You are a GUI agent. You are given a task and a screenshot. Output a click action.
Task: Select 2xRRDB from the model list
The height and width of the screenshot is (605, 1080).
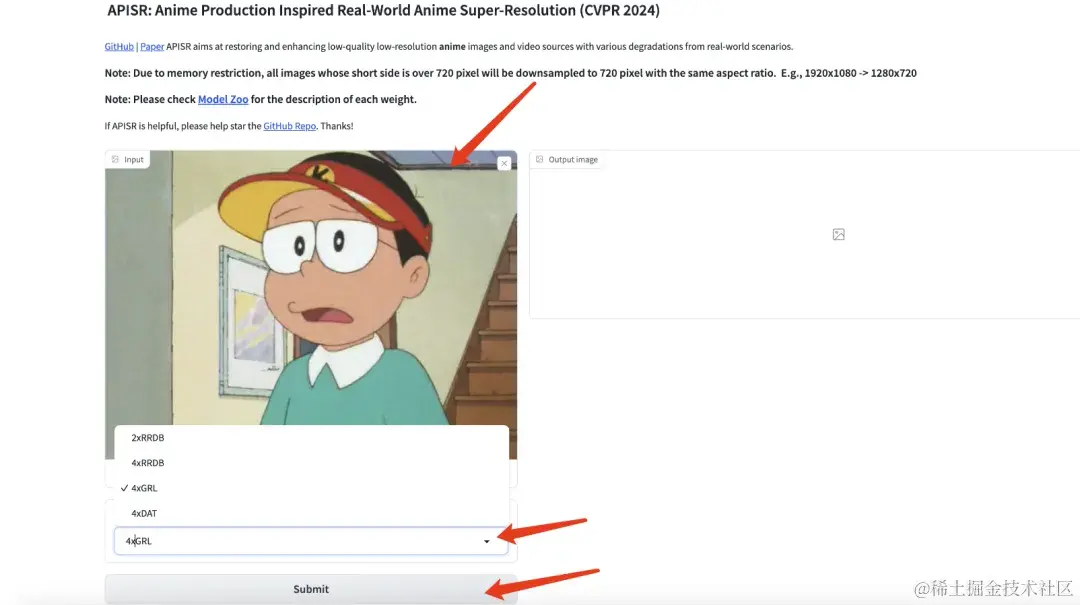pos(311,438)
